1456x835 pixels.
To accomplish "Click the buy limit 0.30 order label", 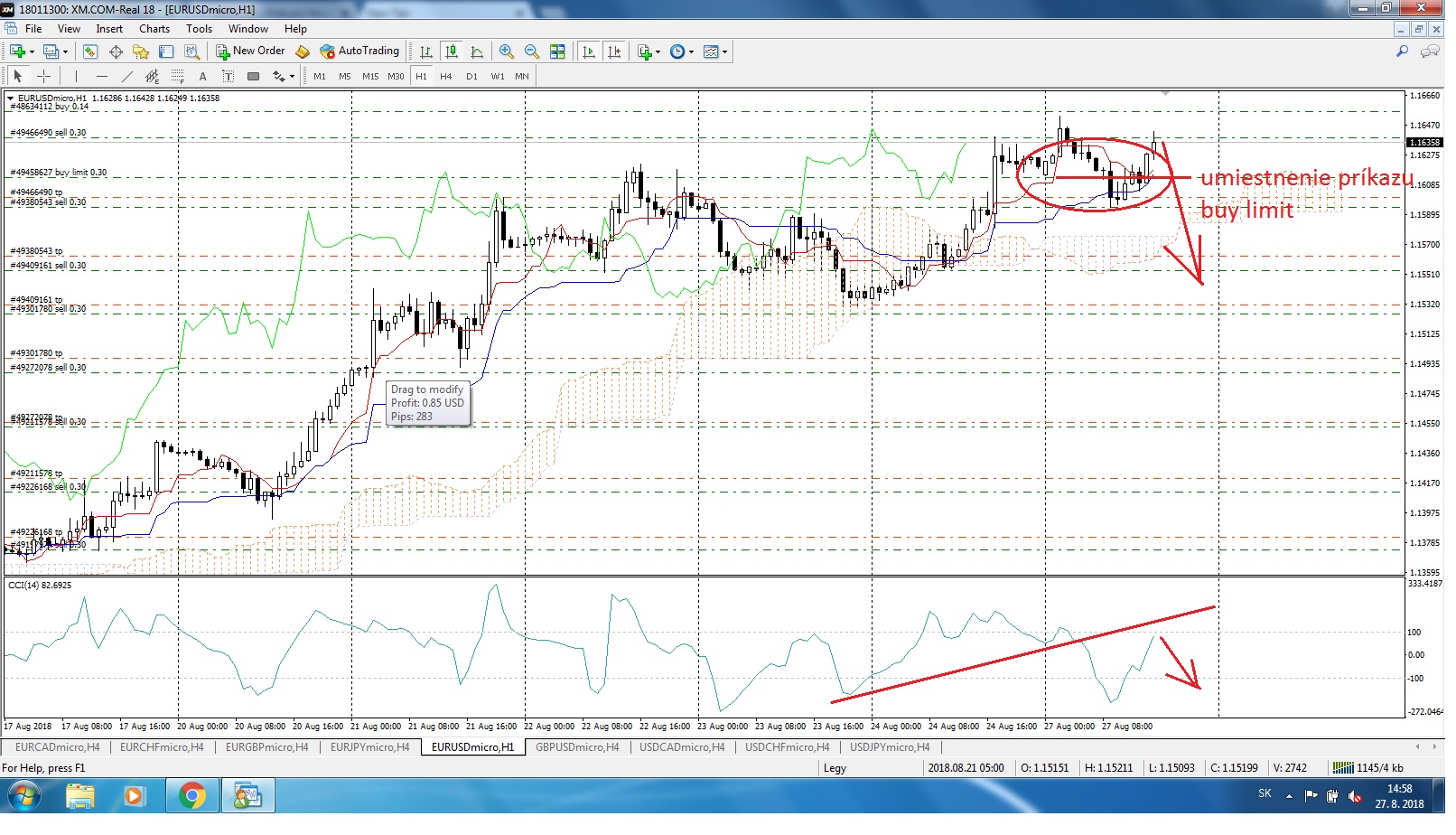I will click(x=59, y=172).
